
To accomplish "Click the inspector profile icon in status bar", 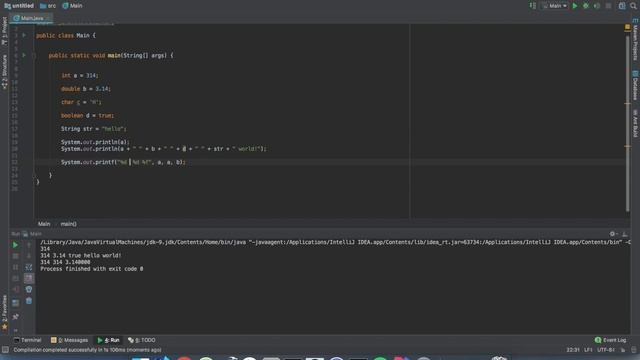I will tap(633, 350).
